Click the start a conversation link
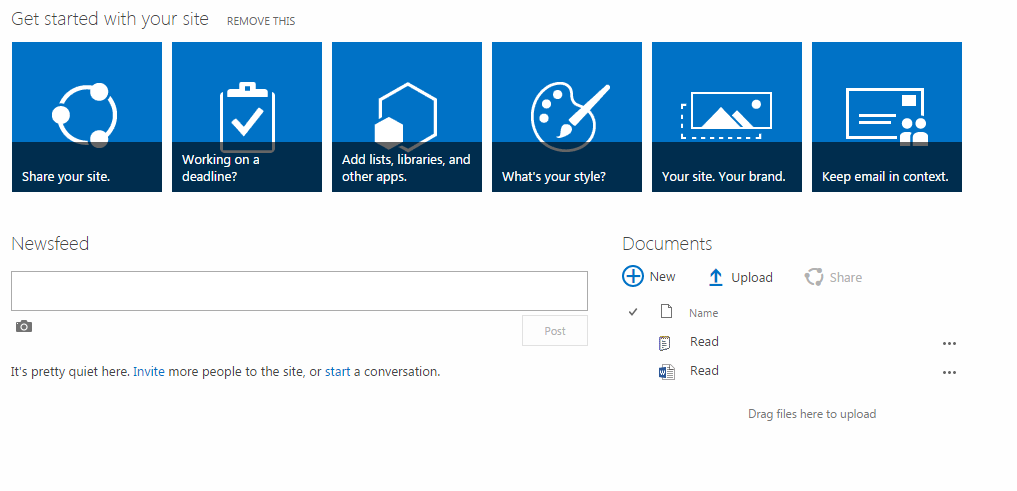 click(x=338, y=371)
